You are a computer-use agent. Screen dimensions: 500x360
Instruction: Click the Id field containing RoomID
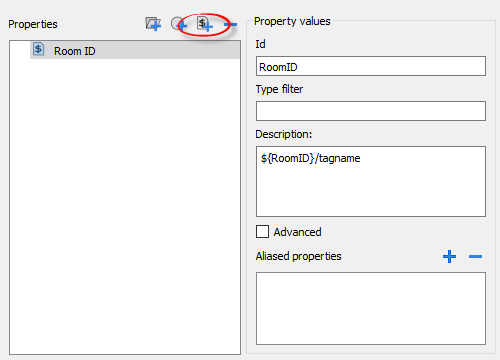click(x=371, y=66)
